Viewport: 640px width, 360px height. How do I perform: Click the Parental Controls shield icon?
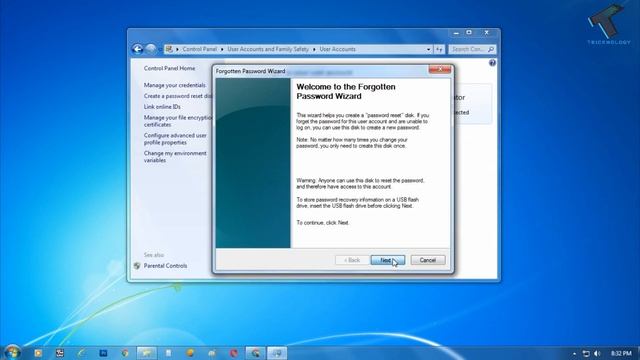(x=137, y=266)
